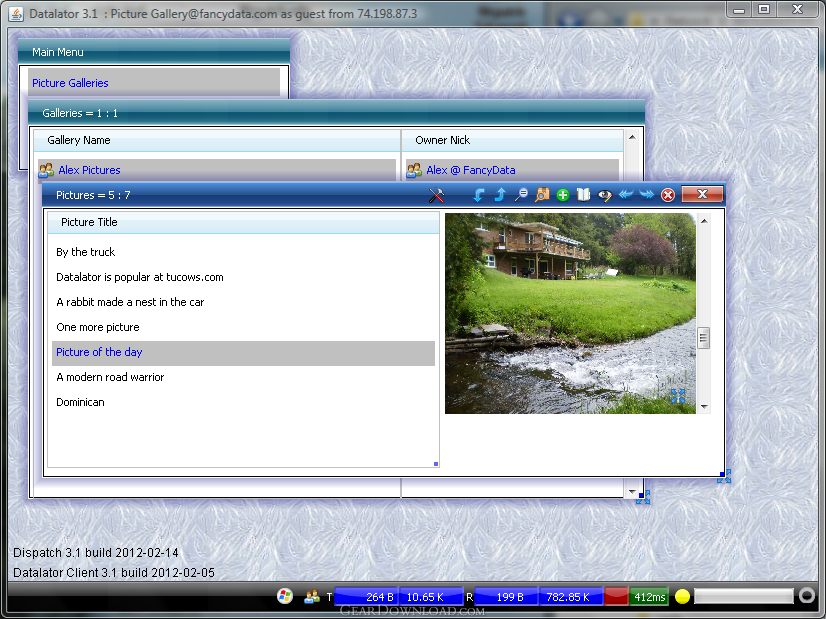Click the Picture Title column header
Image resolution: width=826 pixels, height=619 pixels.
(243, 222)
